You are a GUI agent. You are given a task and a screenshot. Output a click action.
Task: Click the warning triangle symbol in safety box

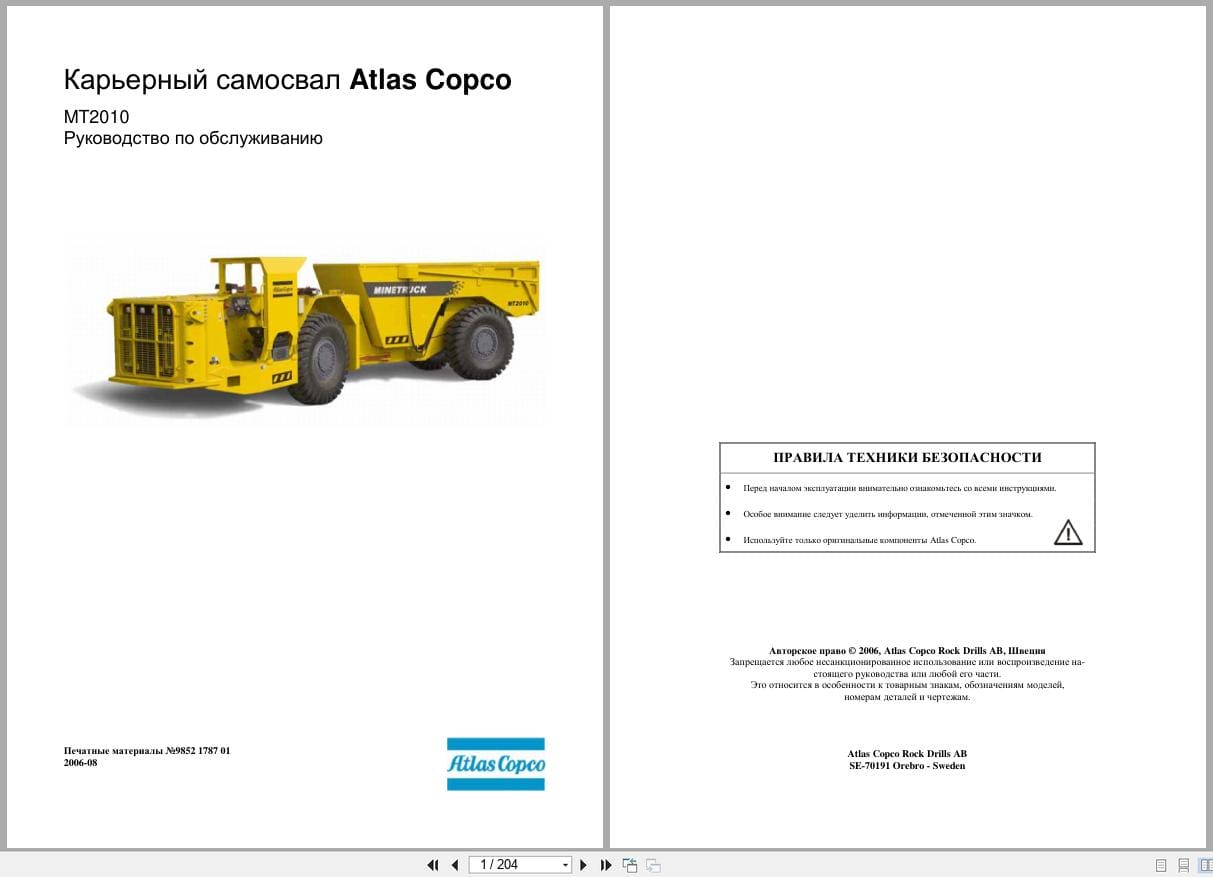pos(1068,533)
